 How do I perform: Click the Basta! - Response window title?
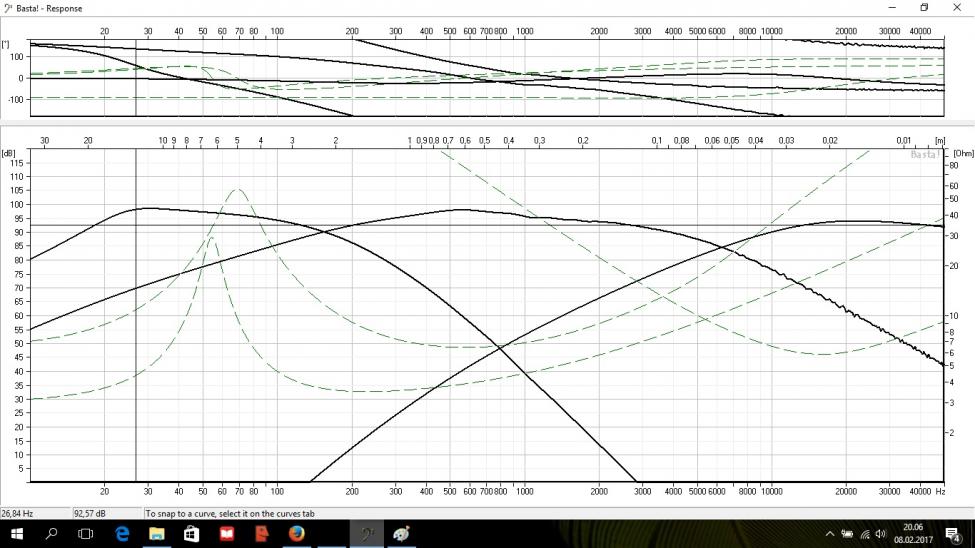pos(49,8)
